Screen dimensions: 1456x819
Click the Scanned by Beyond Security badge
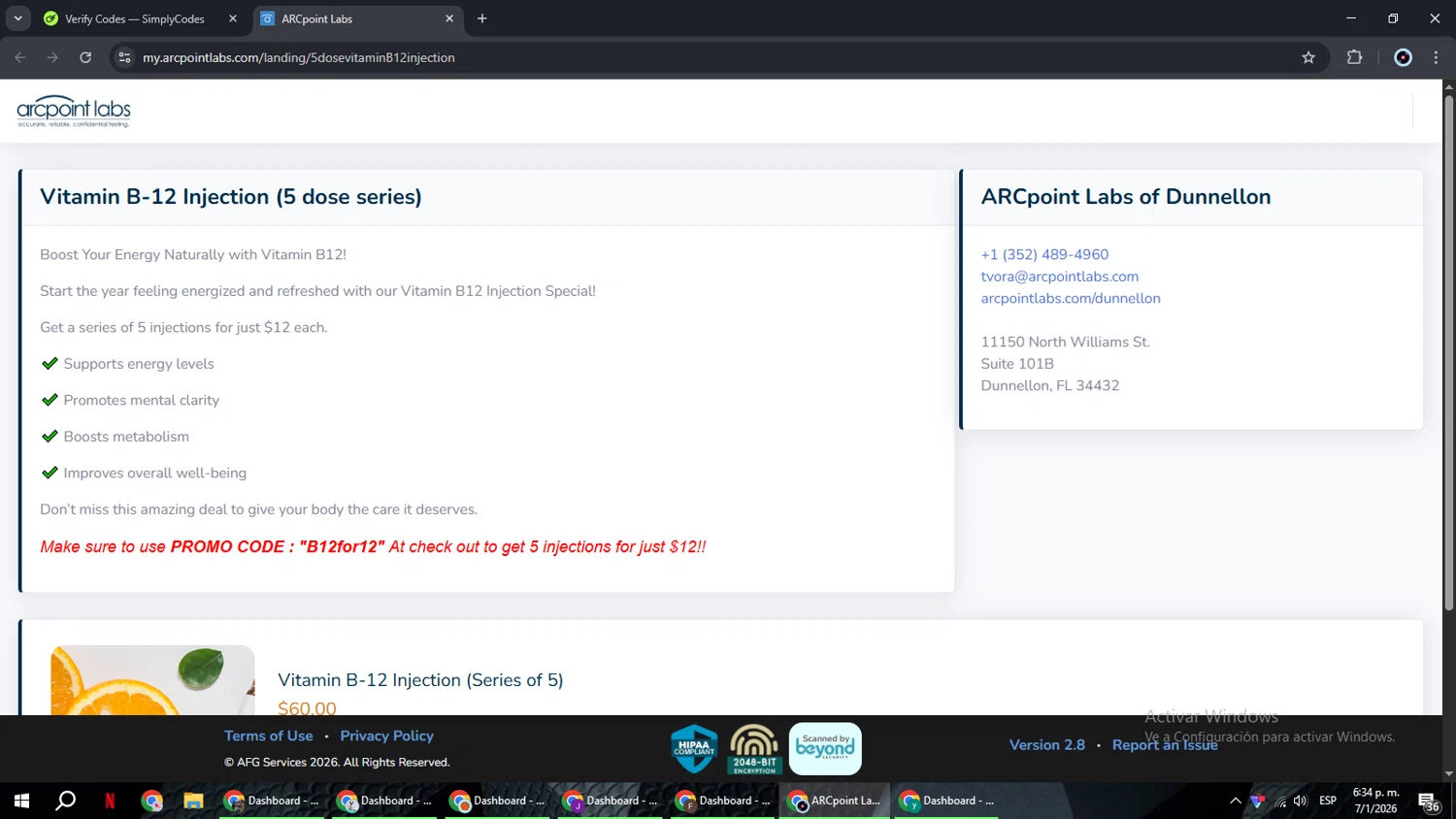pos(825,749)
